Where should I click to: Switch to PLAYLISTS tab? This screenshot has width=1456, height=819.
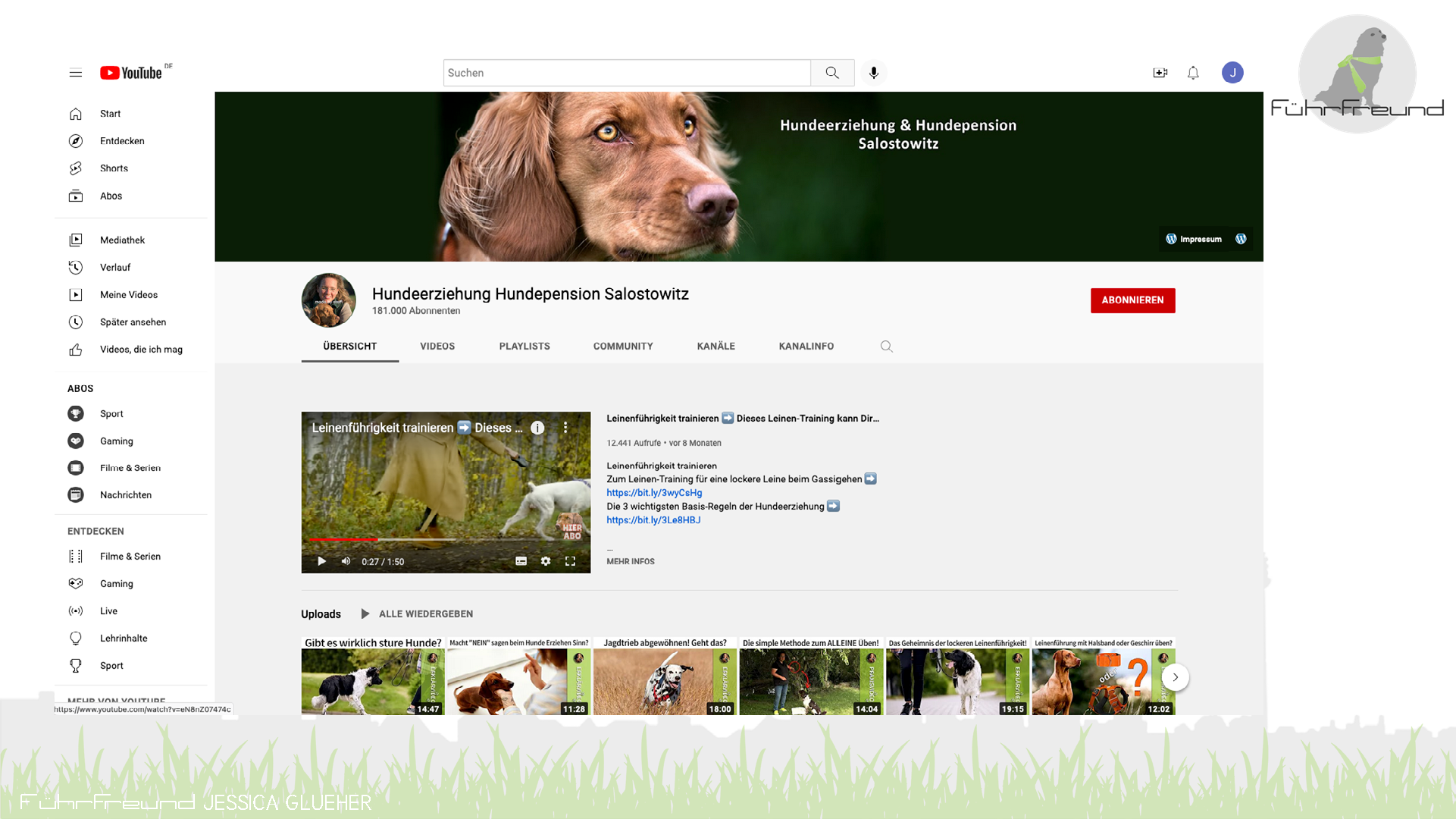point(524,347)
